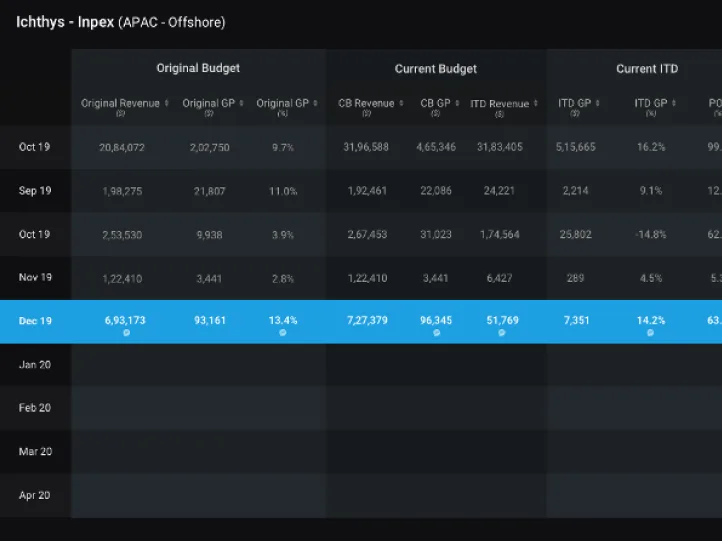Image resolution: width=722 pixels, height=541 pixels.
Task: Click the 2,214 cell
Action: (576, 191)
